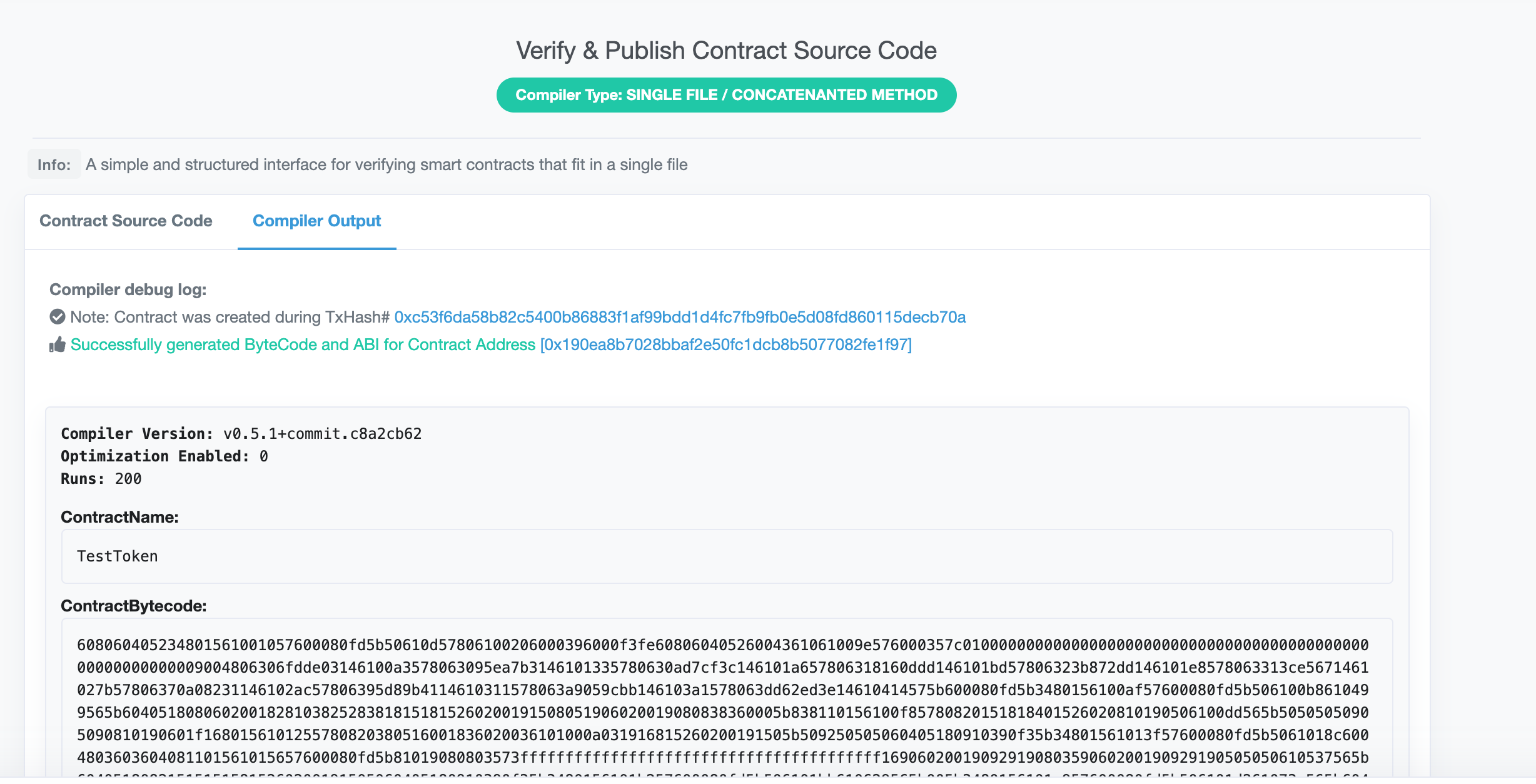
Task: Click the Verify & Publish Contract heading
Action: tap(726, 51)
